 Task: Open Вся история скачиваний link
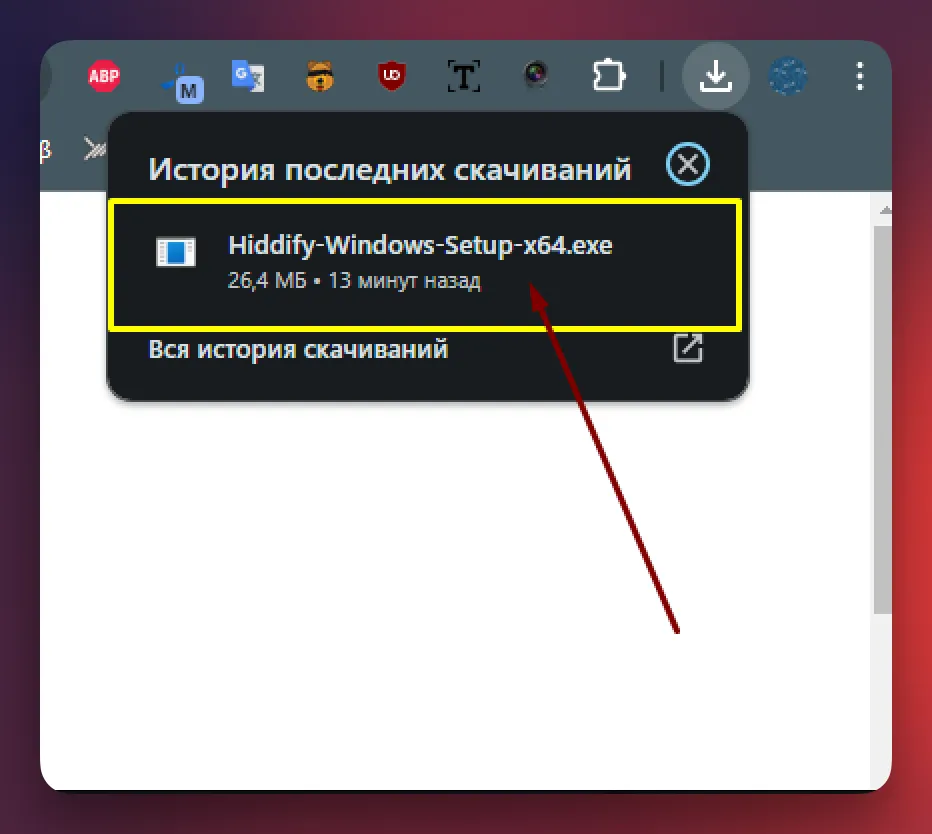point(298,349)
